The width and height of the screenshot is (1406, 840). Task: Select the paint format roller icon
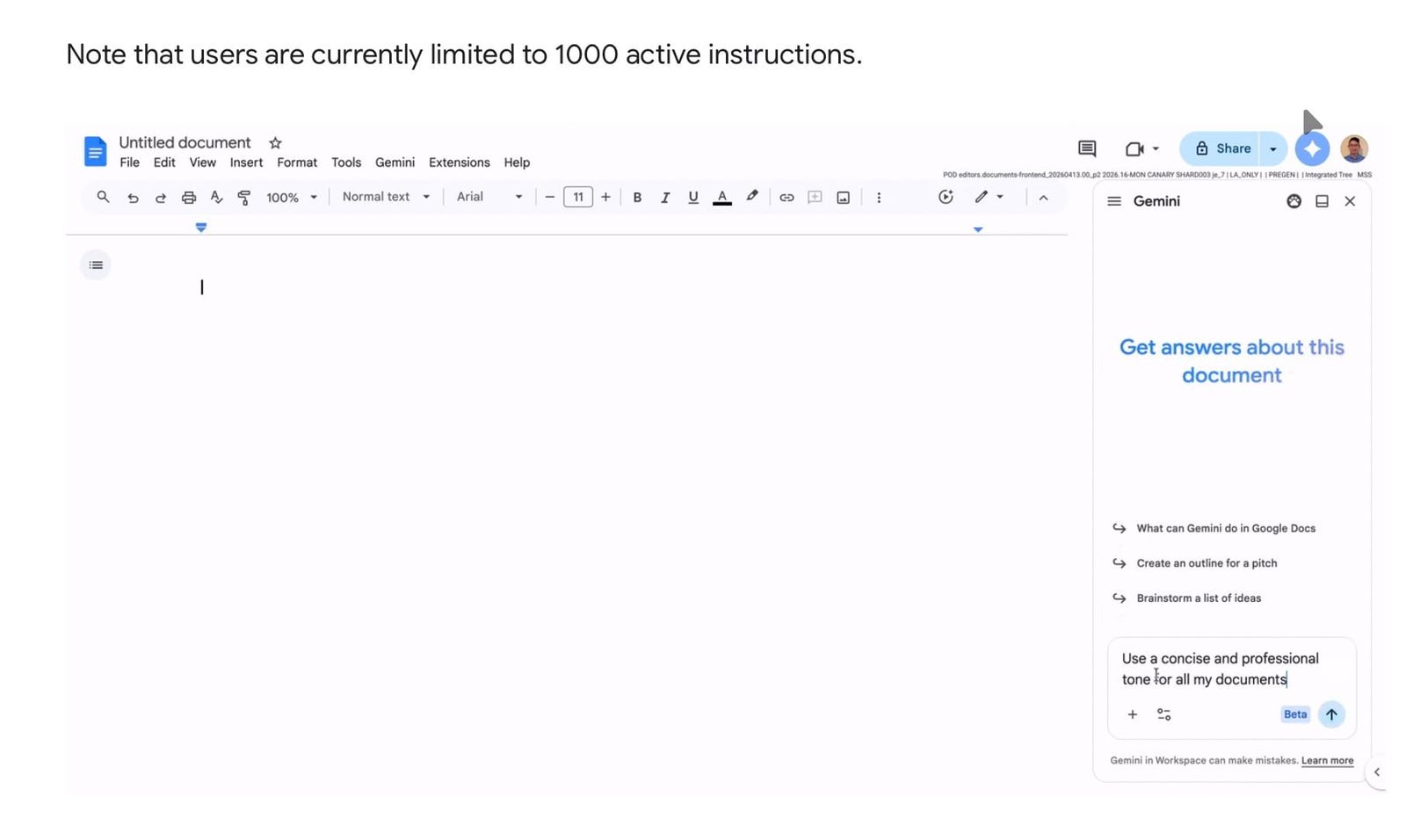244,198
